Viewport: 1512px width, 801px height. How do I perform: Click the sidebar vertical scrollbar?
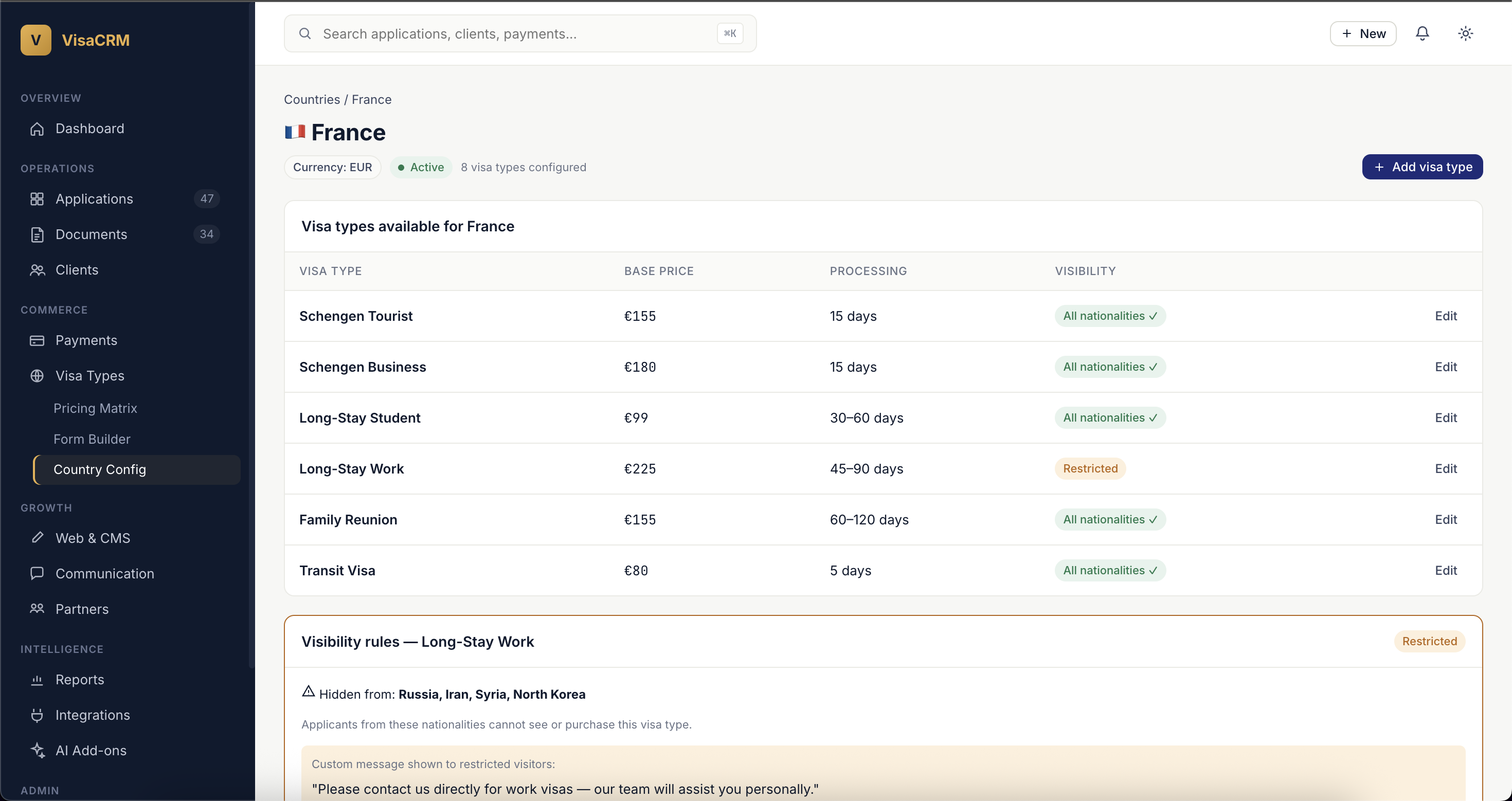[252, 335]
